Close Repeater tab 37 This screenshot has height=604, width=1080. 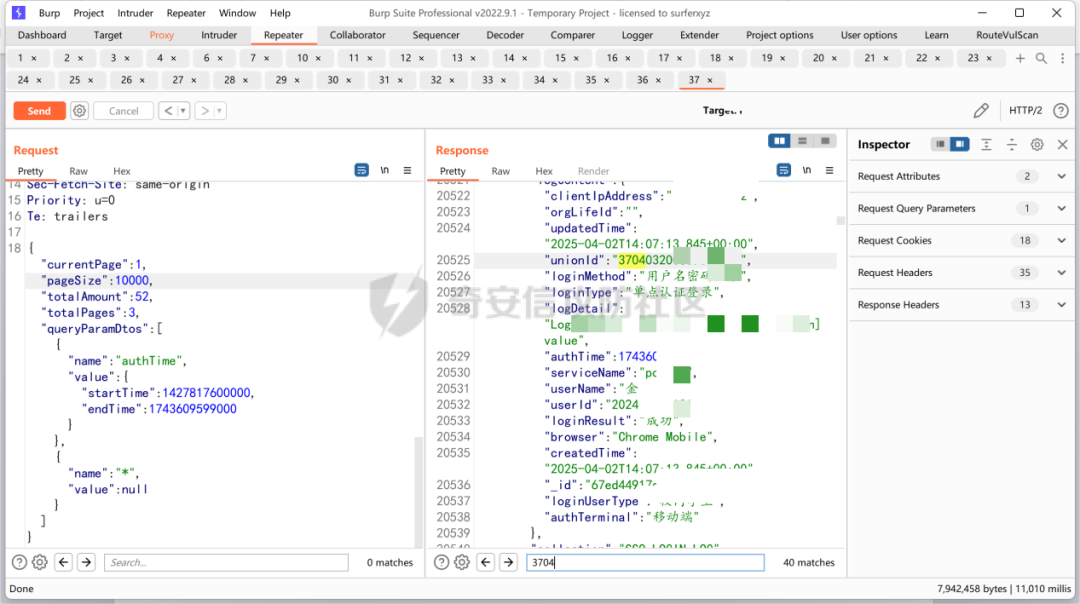pos(710,81)
